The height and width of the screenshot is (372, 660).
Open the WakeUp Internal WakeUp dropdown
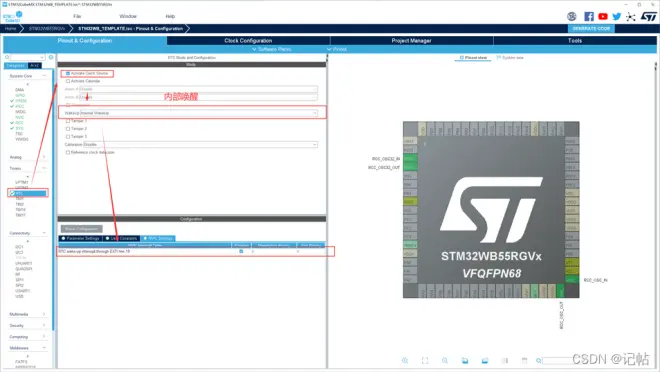pyautogui.click(x=198, y=113)
